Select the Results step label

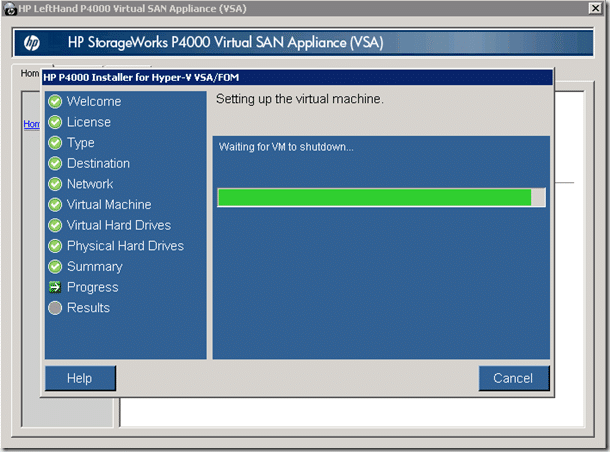[88, 308]
